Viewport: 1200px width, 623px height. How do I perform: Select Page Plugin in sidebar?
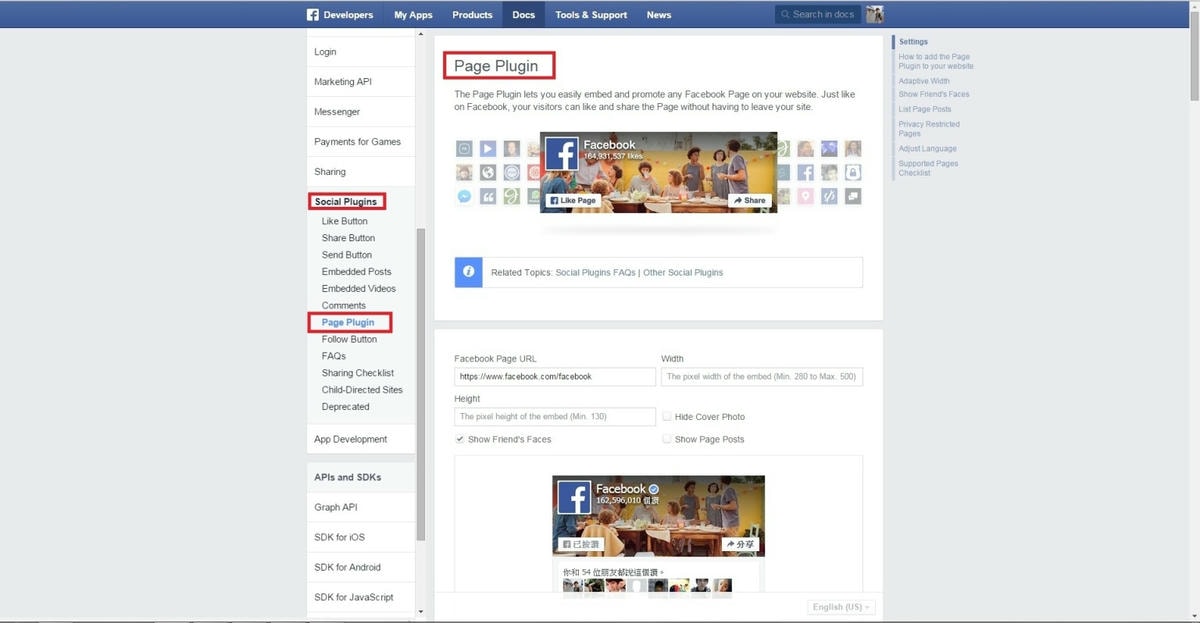point(348,323)
